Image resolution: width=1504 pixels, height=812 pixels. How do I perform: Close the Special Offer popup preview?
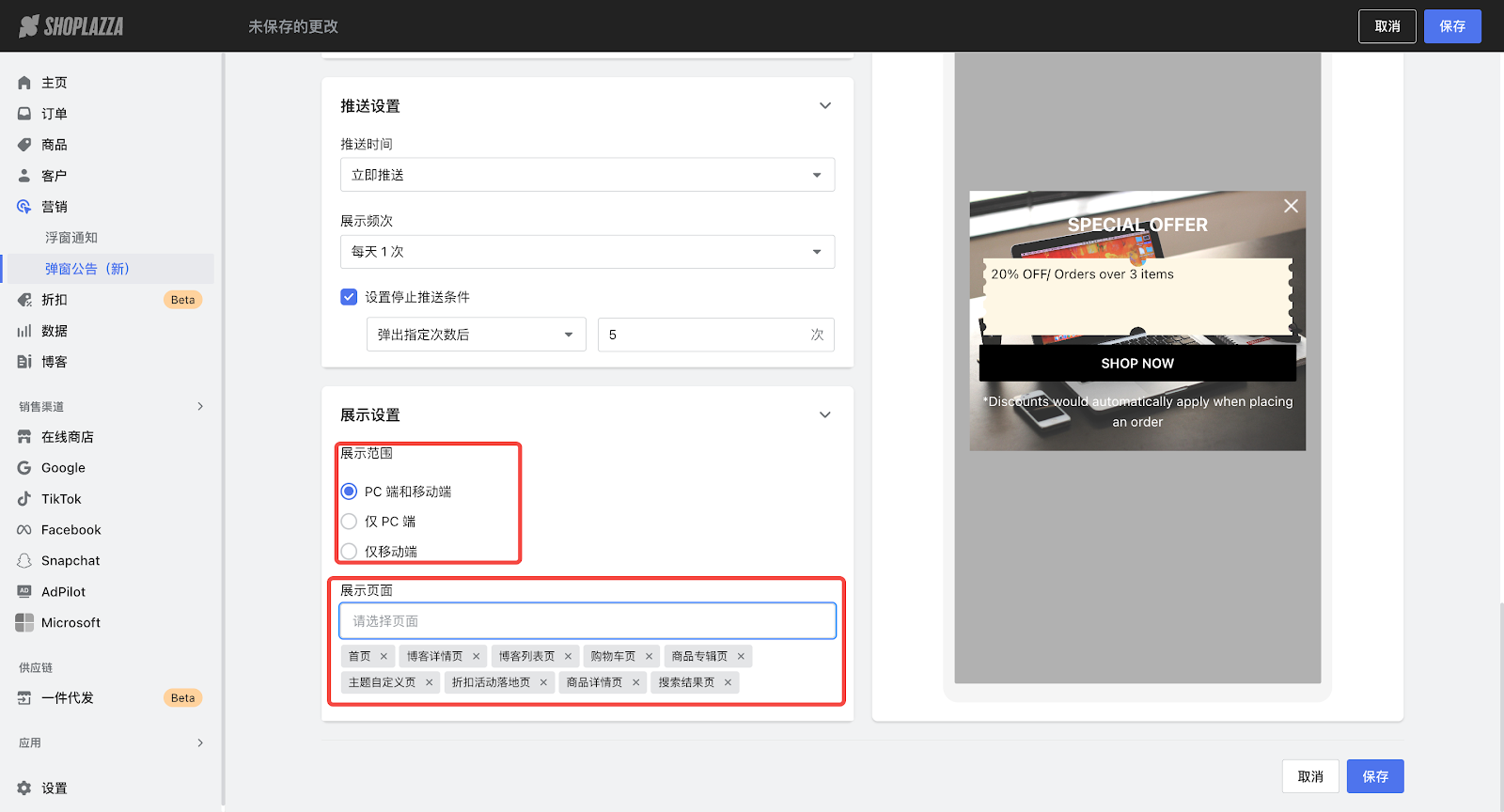pos(1291,206)
